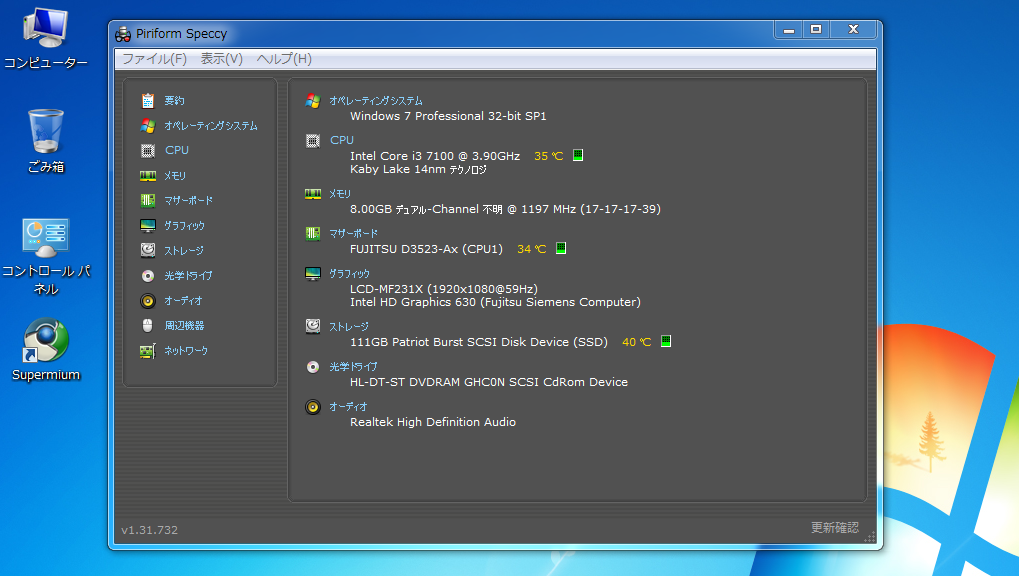Click the memory stick icon in summary panel
The height and width of the screenshot is (576, 1019).
coord(313,194)
